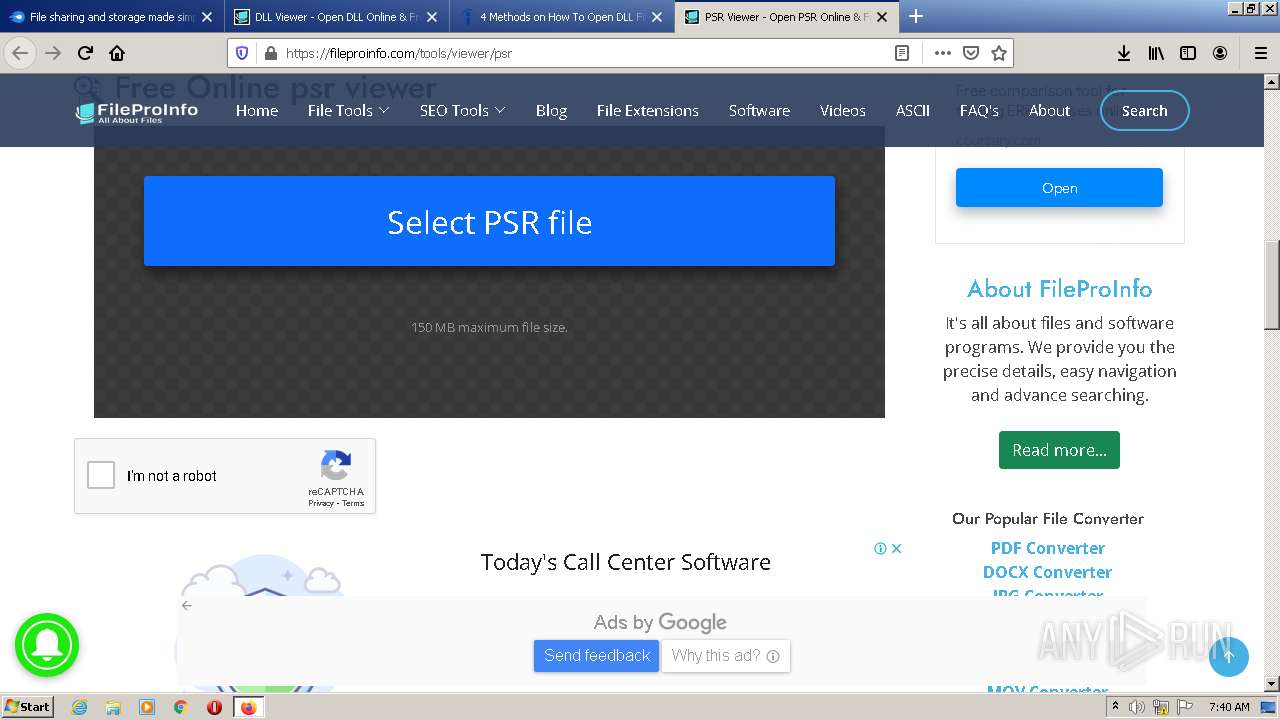
Task: Click the green Read more button
Action: point(1059,450)
